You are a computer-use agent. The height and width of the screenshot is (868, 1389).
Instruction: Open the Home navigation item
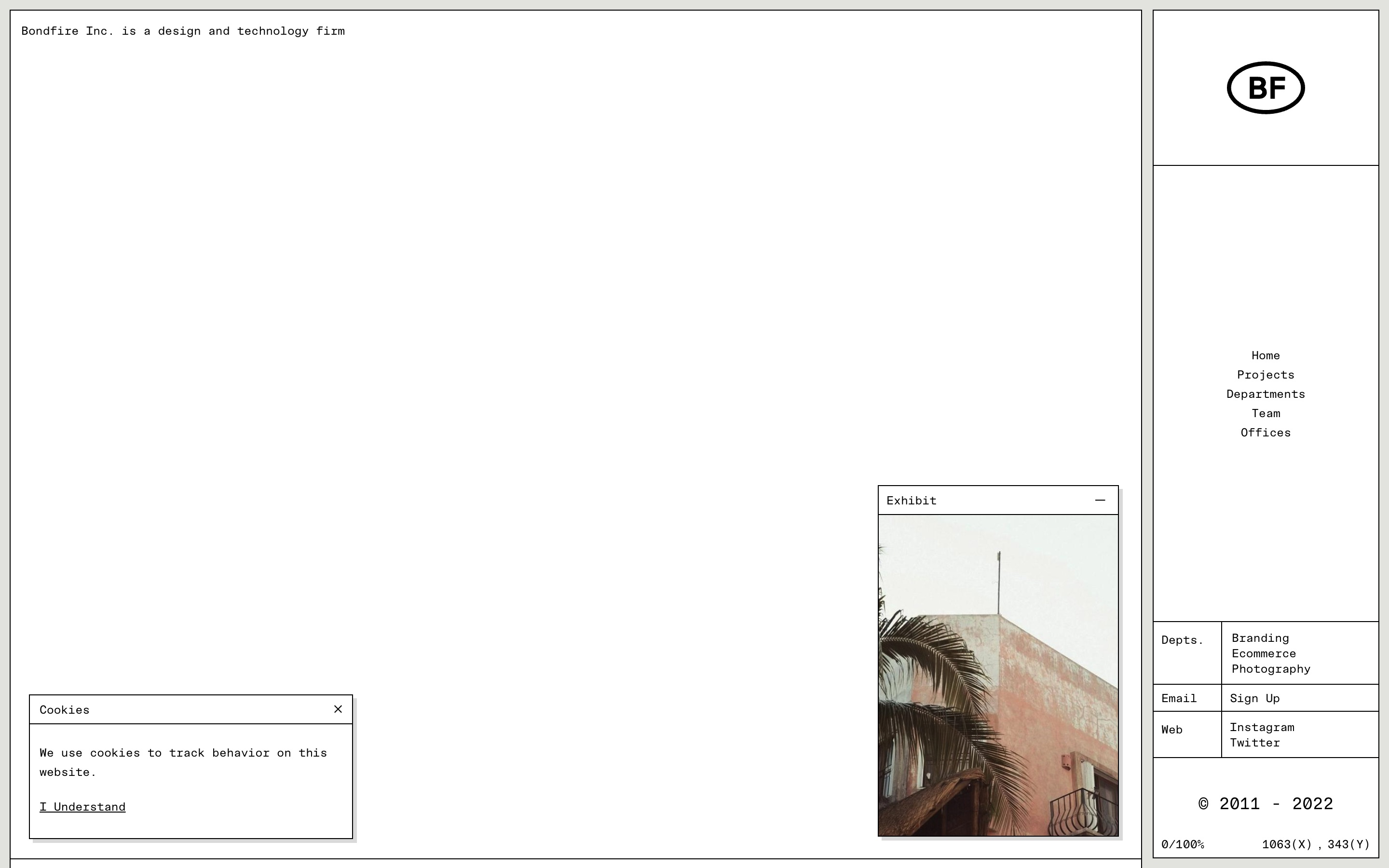pos(1265,355)
